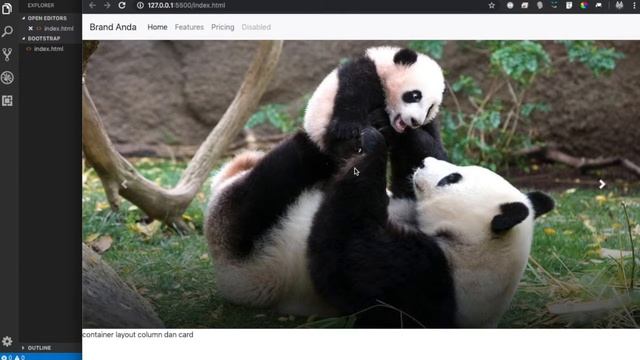640x360 pixels.
Task: Open the Features nav link
Action: point(189,27)
